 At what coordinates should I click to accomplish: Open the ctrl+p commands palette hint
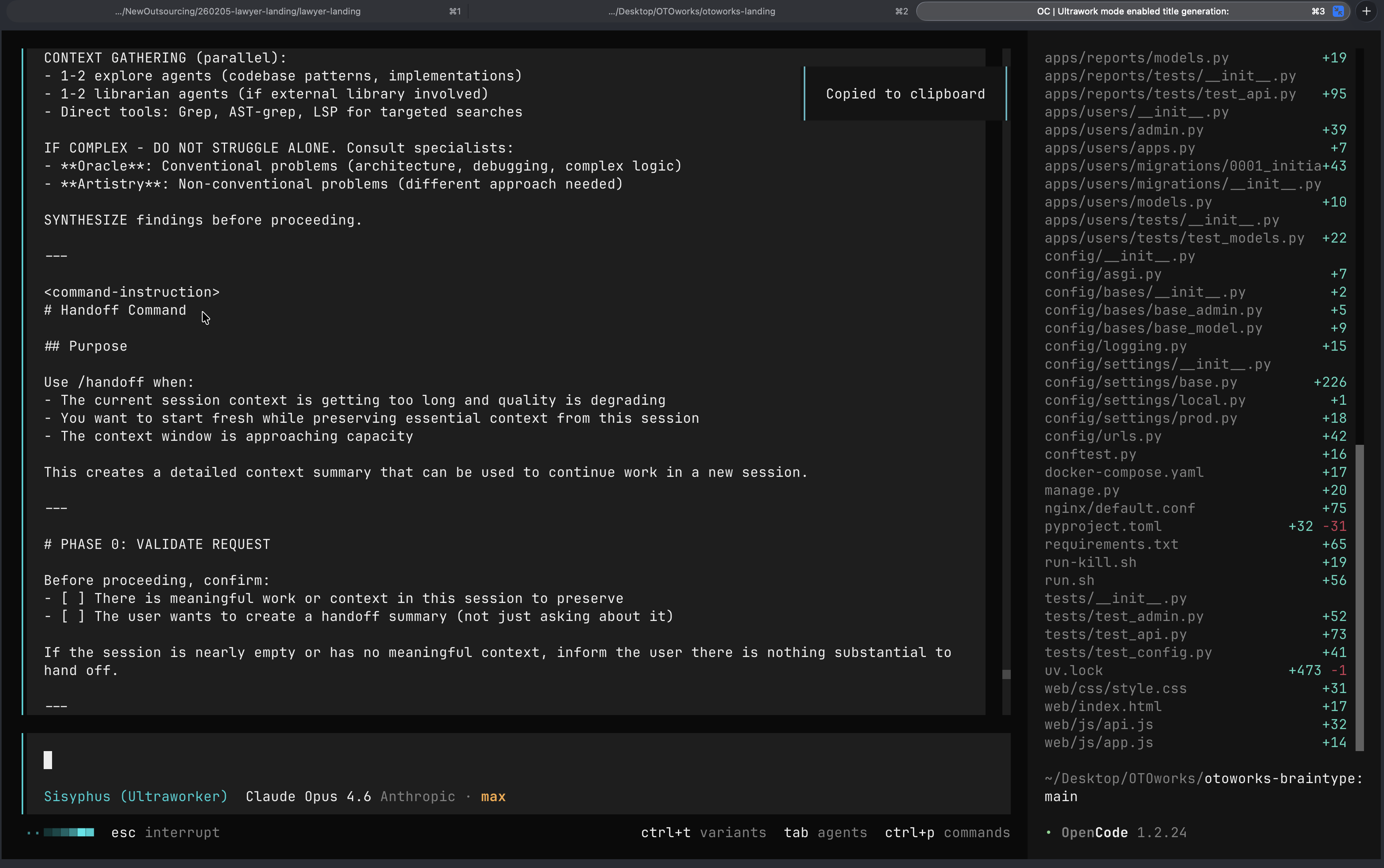pos(947,832)
